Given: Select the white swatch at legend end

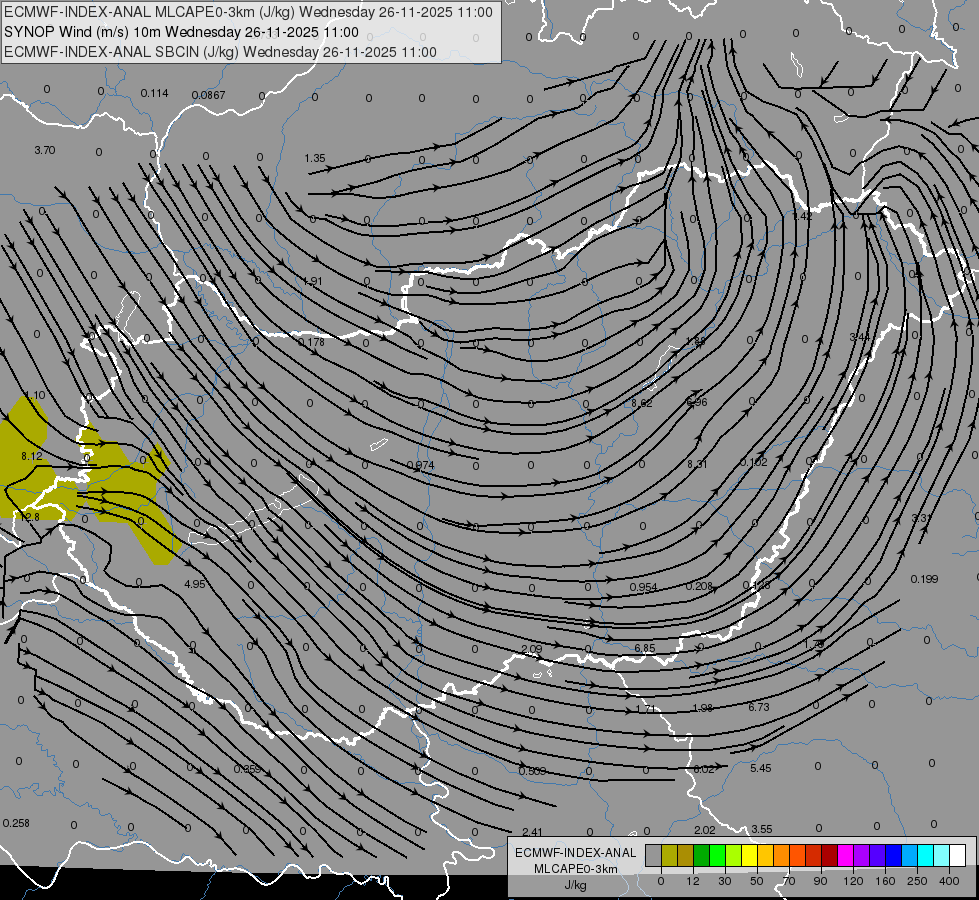Looking at the screenshot, I should point(957,855).
